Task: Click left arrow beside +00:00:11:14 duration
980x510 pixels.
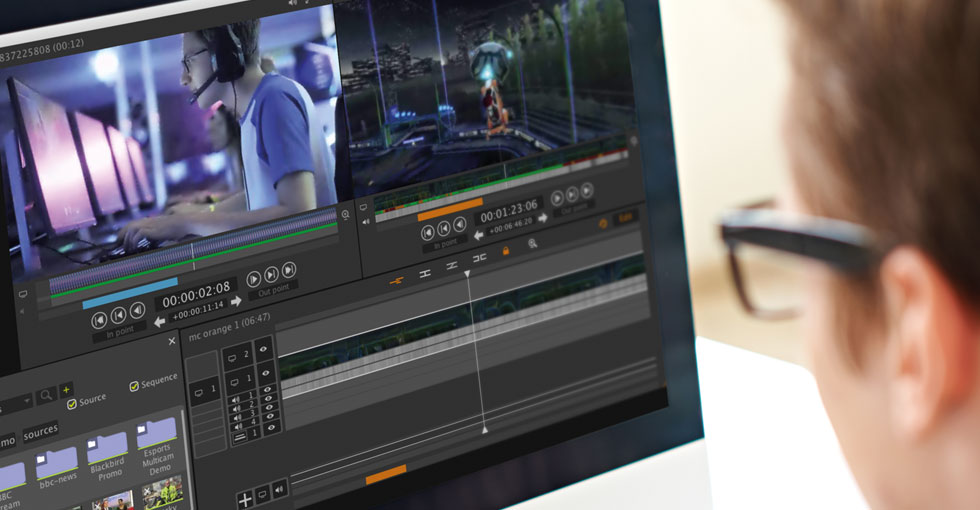Action: [x=160, y=322]
